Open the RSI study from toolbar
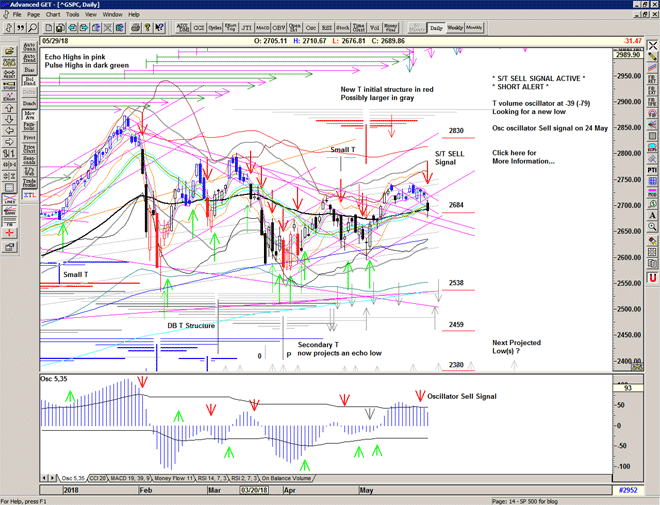Screen dimensions: 660x505 pyautogui.click(x=326, y=29)
